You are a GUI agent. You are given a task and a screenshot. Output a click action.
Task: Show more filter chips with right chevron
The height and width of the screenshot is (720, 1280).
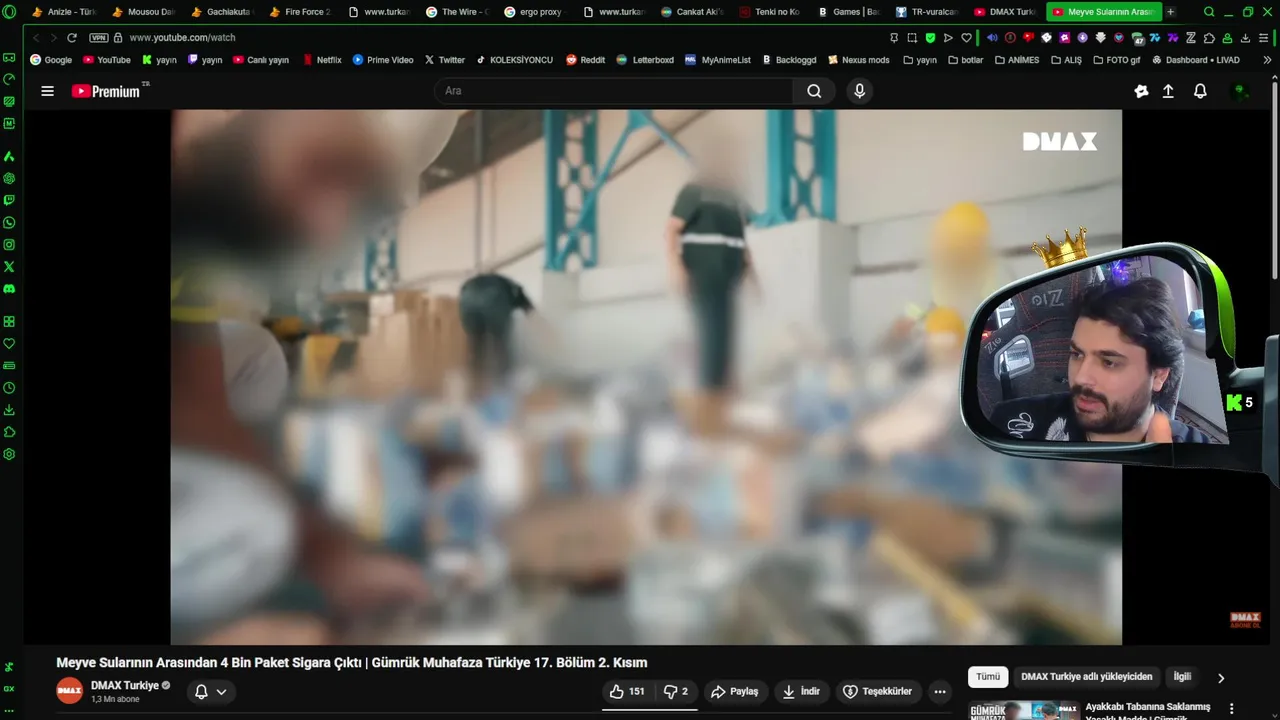pos(1221,678)
